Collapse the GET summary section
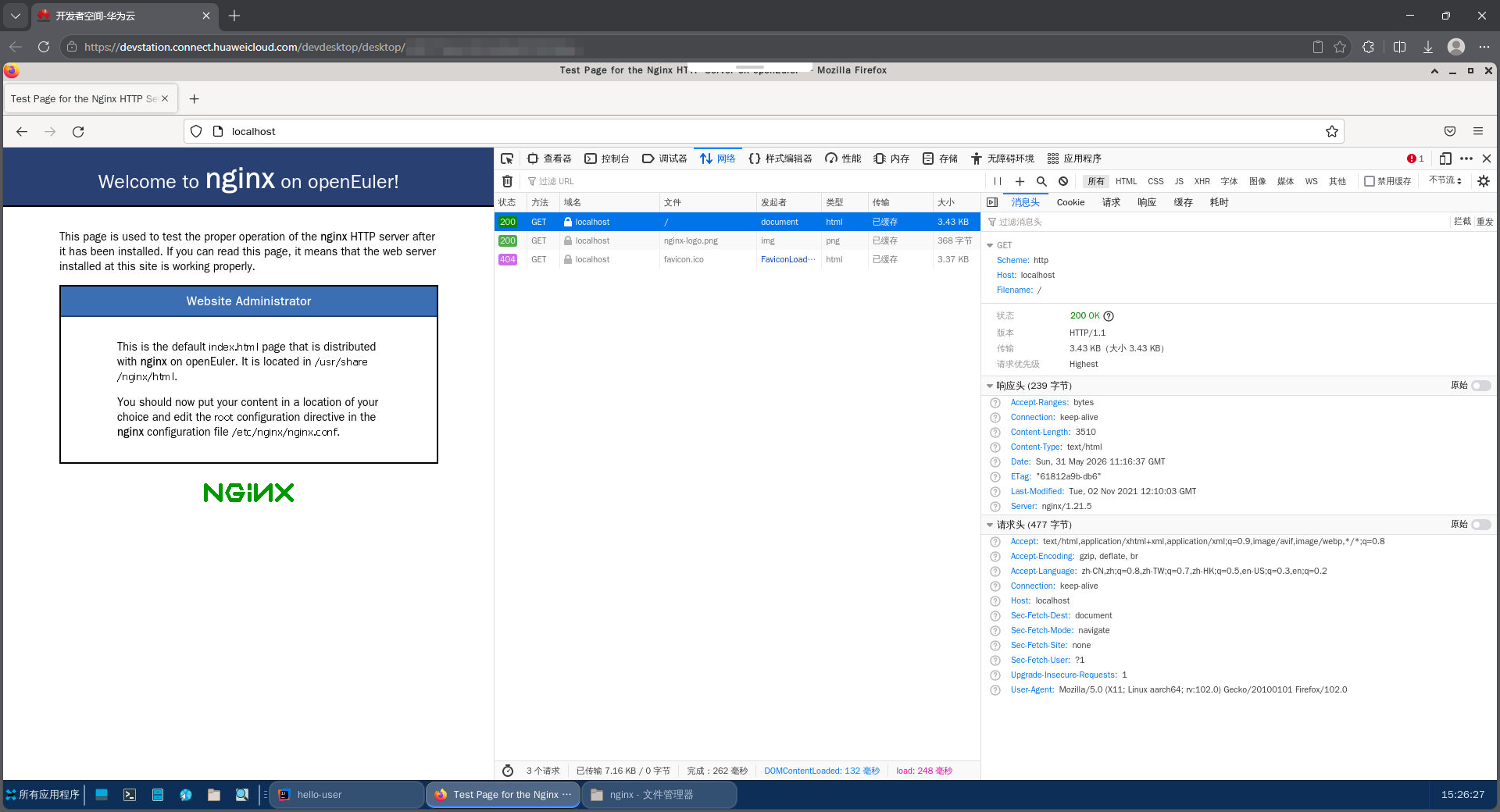The height and width of the screenshot is (812, 1500). [x=991, y=245]
